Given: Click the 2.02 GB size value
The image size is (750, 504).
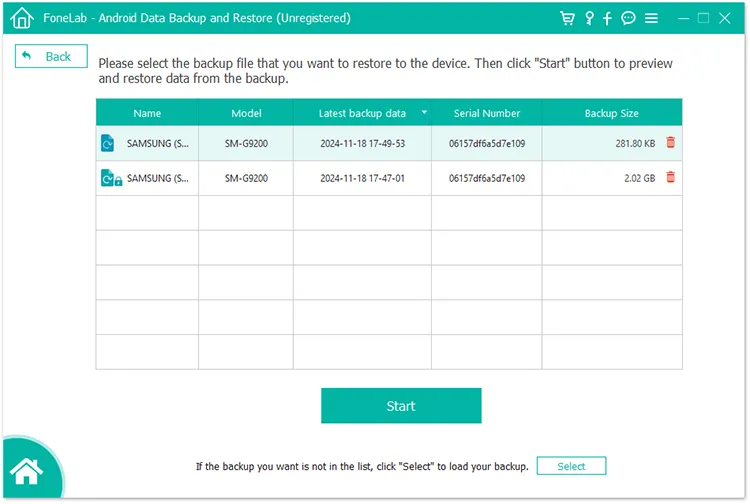Looking at the screenshot, I should (x=640, y=178).
